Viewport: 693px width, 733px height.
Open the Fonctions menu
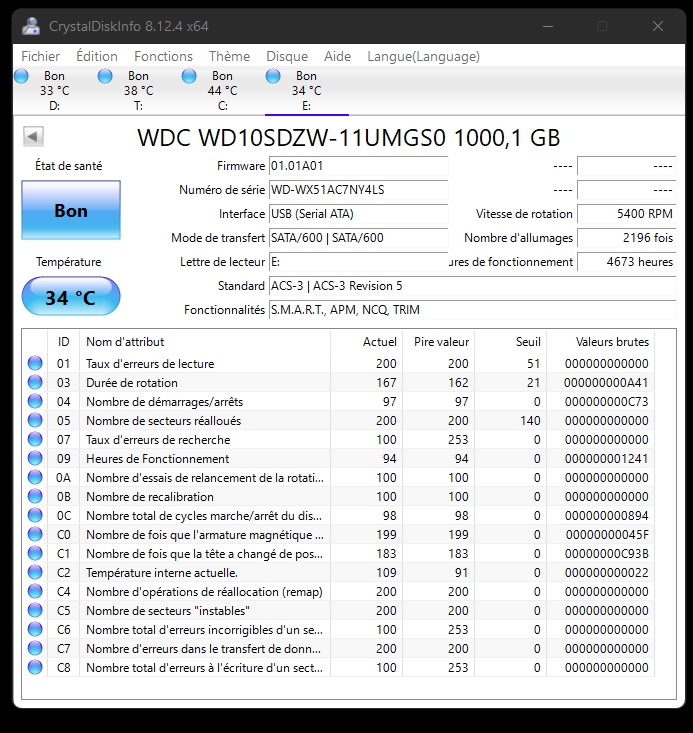163,57
